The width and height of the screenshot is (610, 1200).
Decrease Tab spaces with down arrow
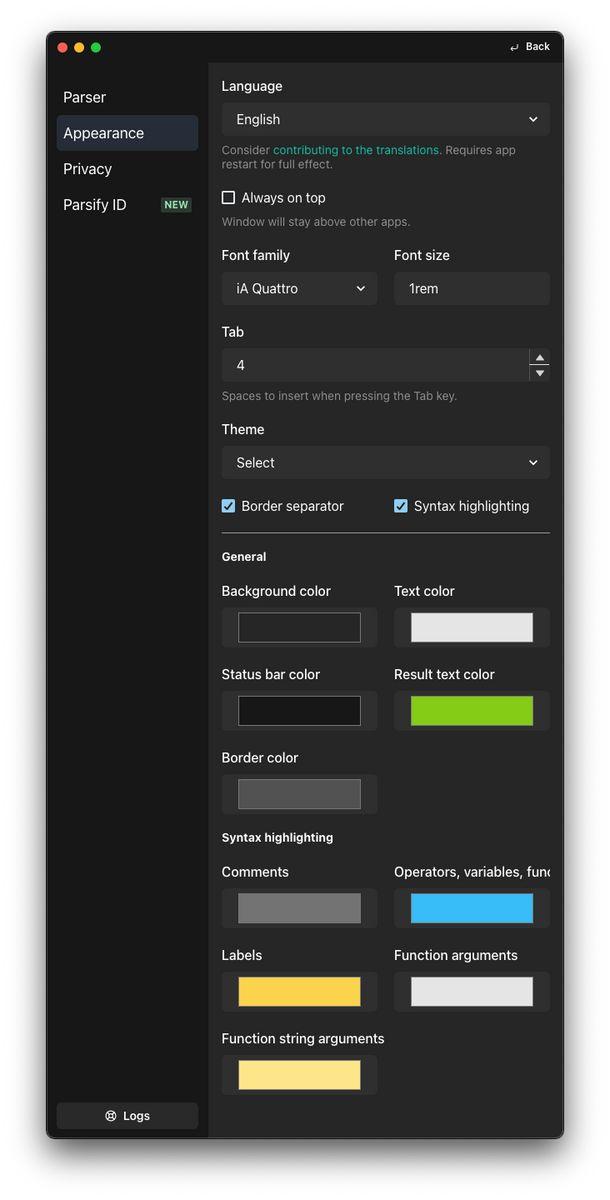coord(539,373)
